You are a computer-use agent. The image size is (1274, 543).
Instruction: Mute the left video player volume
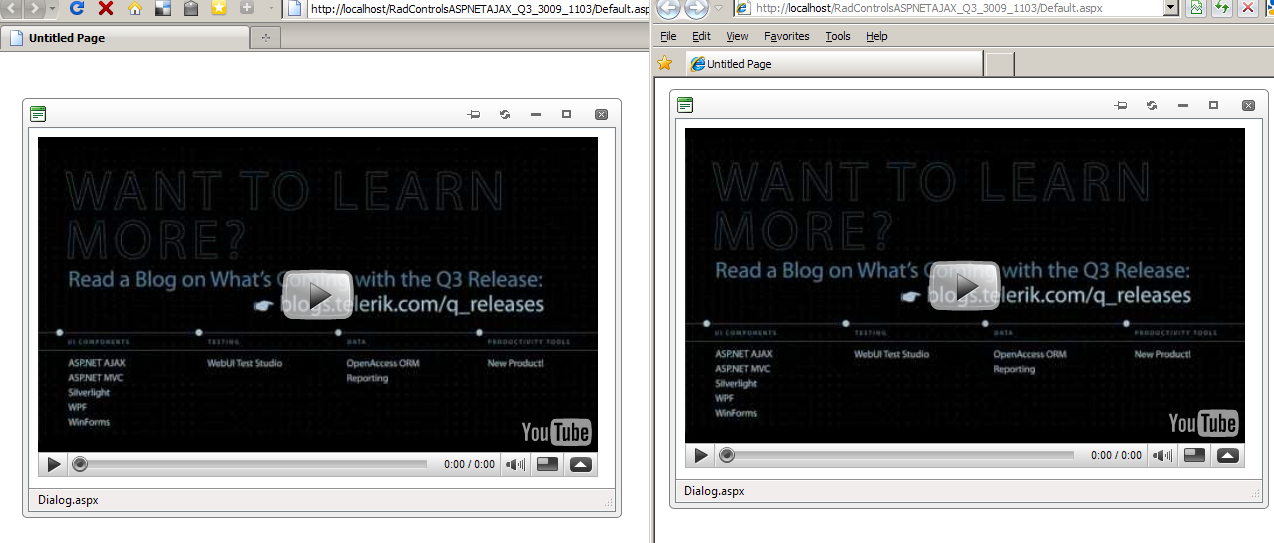515,464
